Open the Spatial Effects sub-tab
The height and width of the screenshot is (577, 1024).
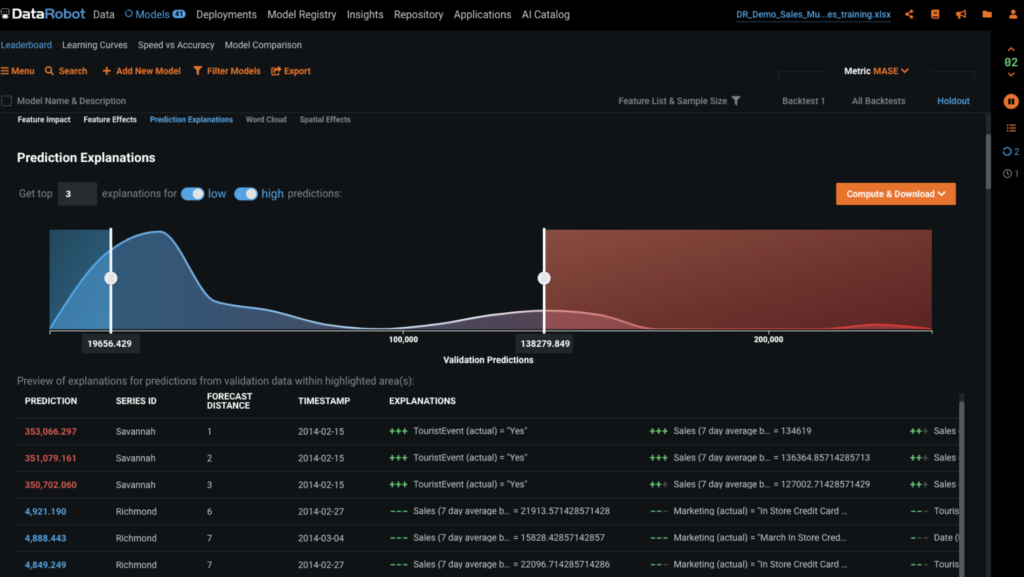pos(325,119)
